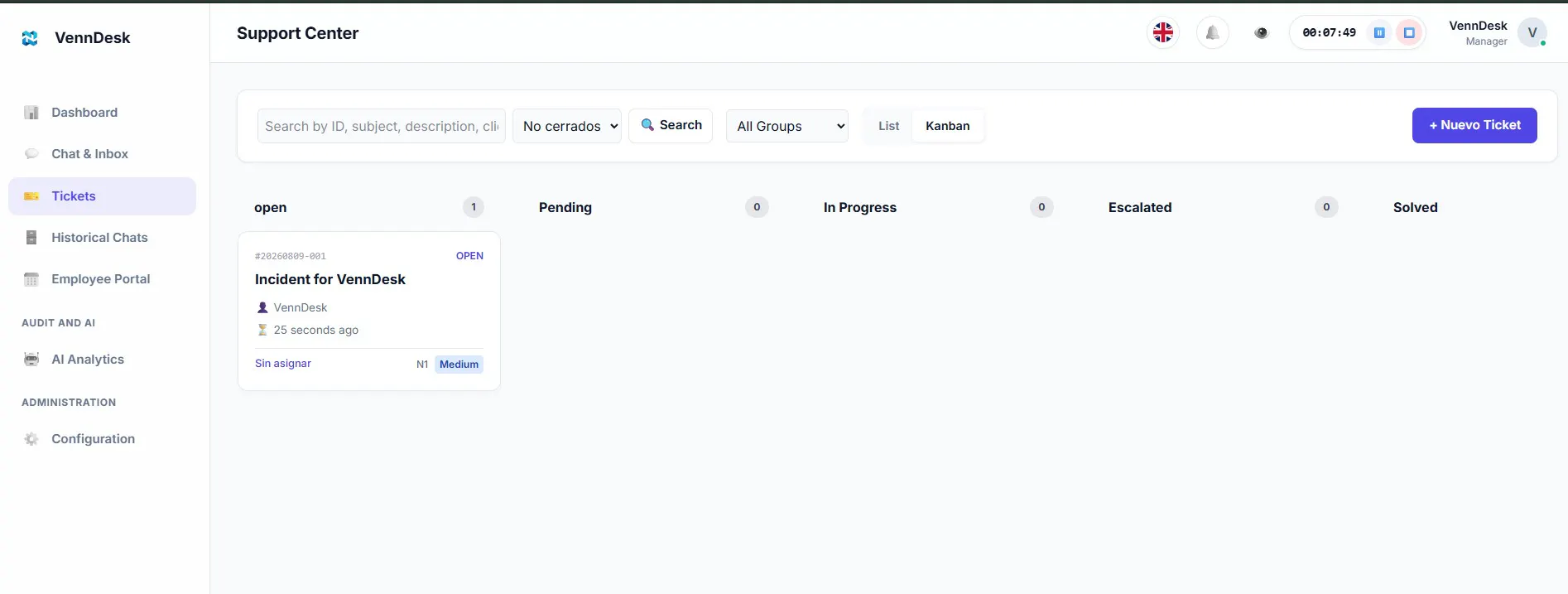Click the Support Center heading

coord(297,33)
